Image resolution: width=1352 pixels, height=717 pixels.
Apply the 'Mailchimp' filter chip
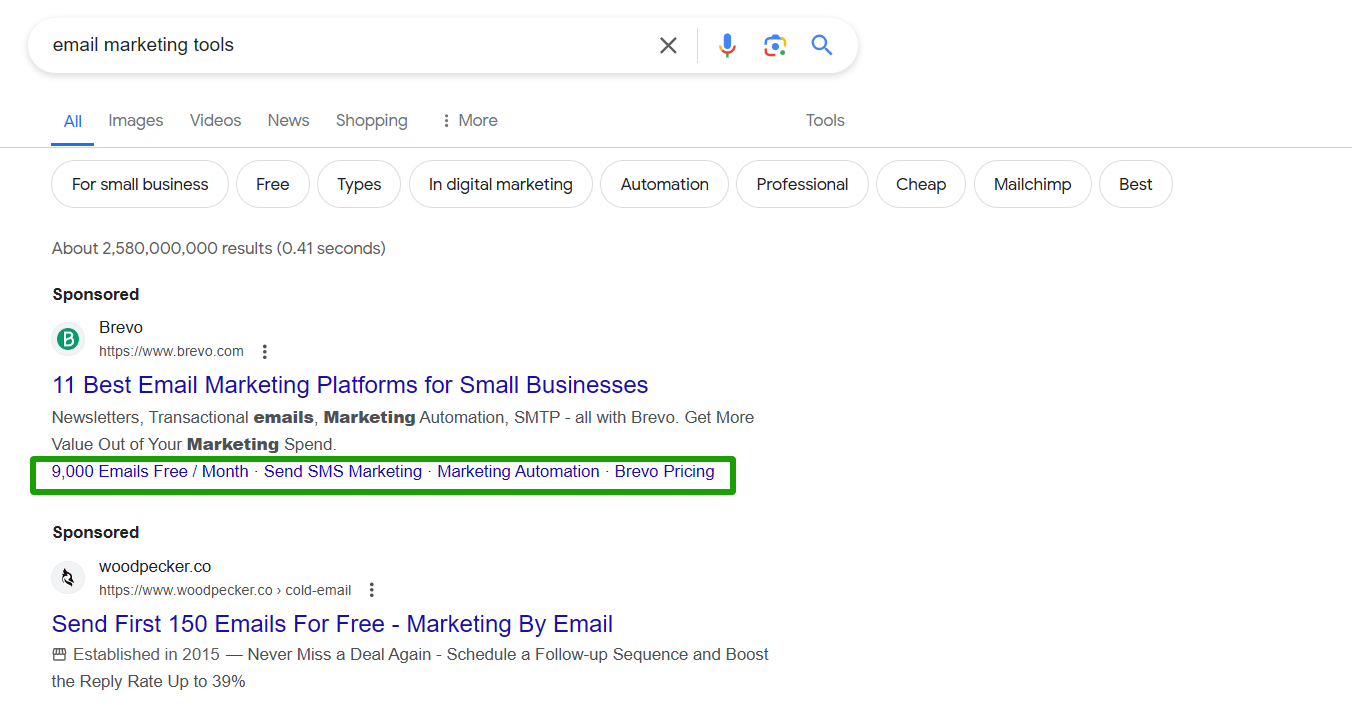(x=1033, y=184)
